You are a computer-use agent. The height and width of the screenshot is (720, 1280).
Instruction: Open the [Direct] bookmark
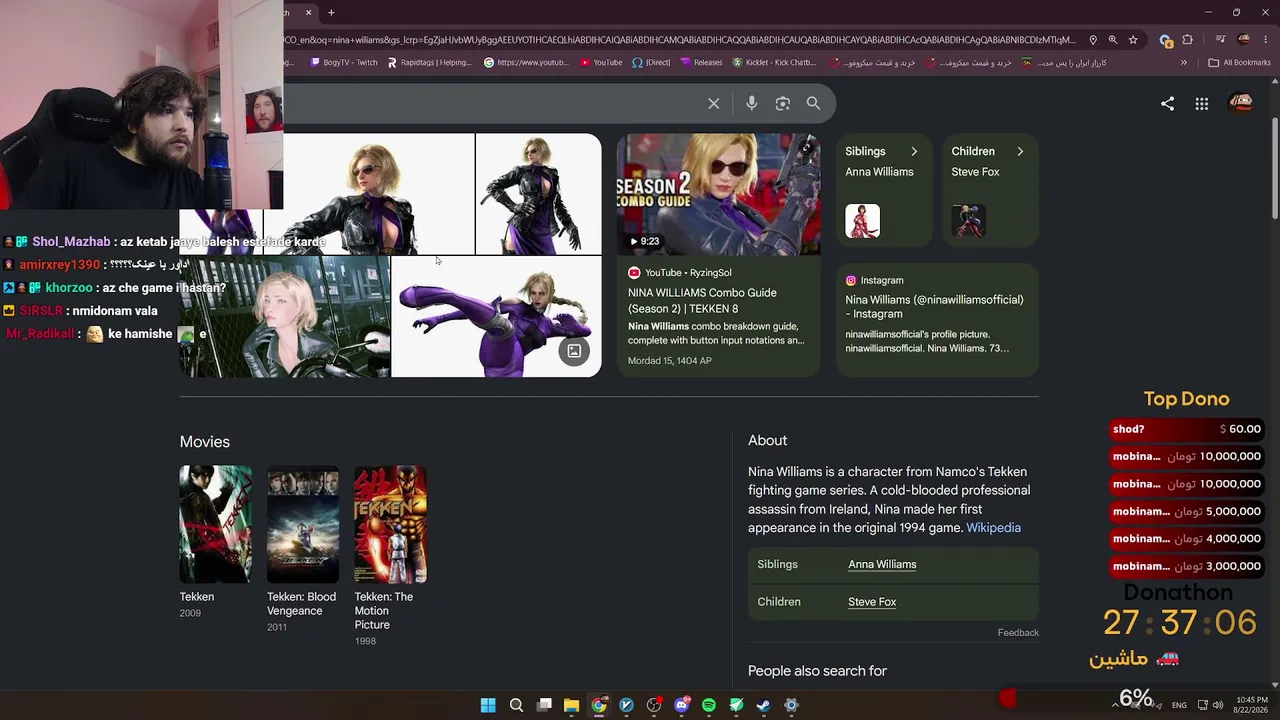[x=651, y=62]
